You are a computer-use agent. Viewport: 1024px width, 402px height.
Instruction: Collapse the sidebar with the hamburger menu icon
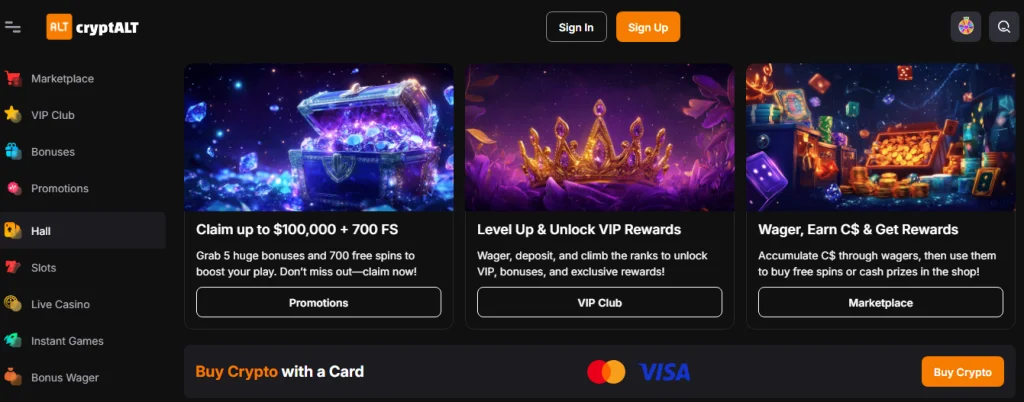pyautogui.click(x=13, y=27)
